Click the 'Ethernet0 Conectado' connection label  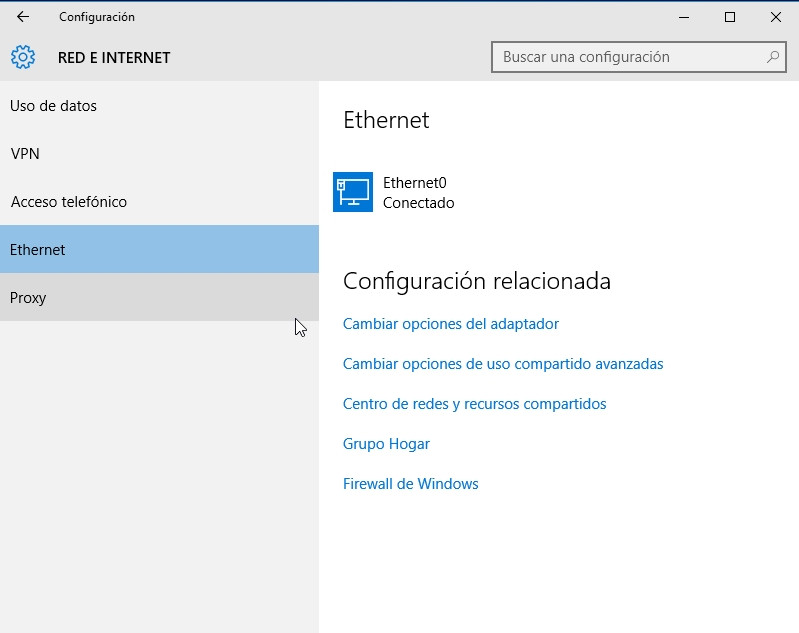point(418,193)
